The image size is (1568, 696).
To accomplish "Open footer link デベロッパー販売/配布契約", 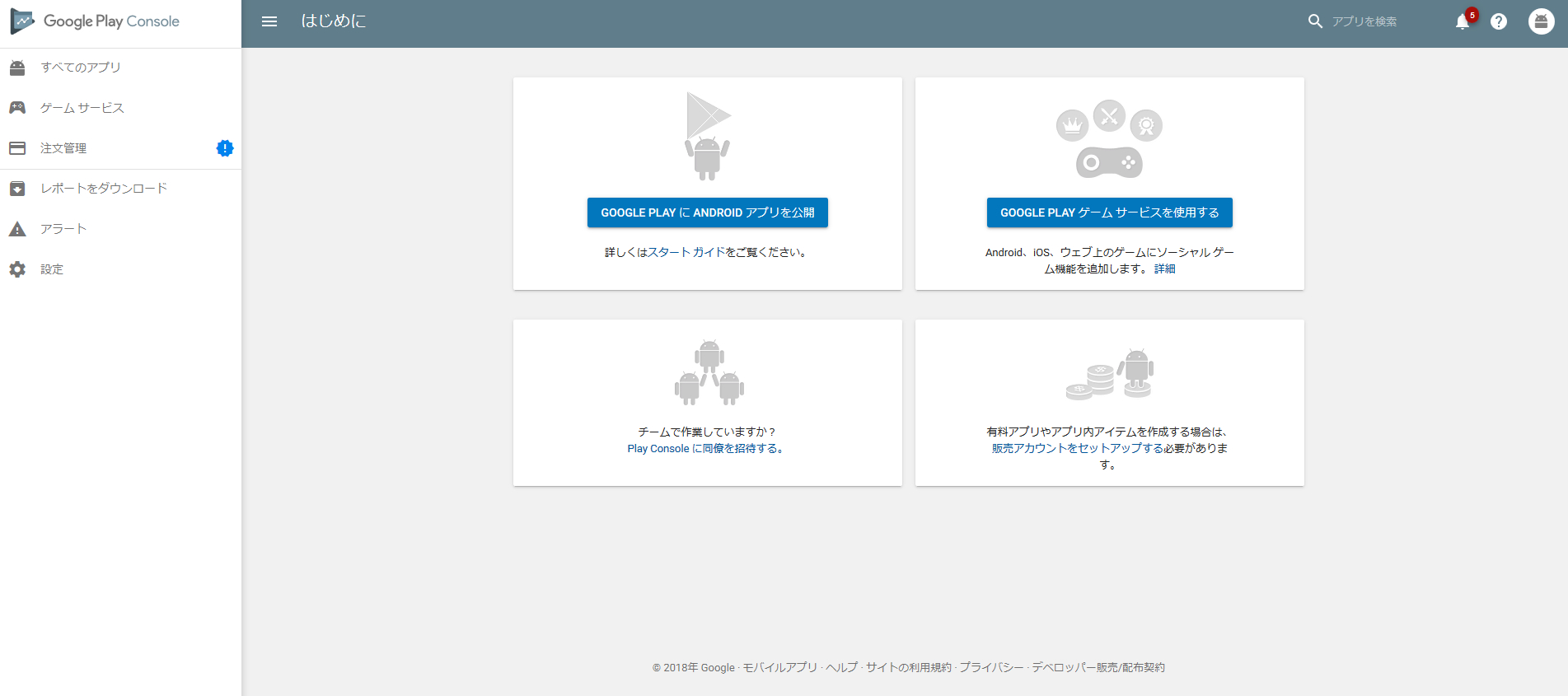I will tap(1098, 667).
